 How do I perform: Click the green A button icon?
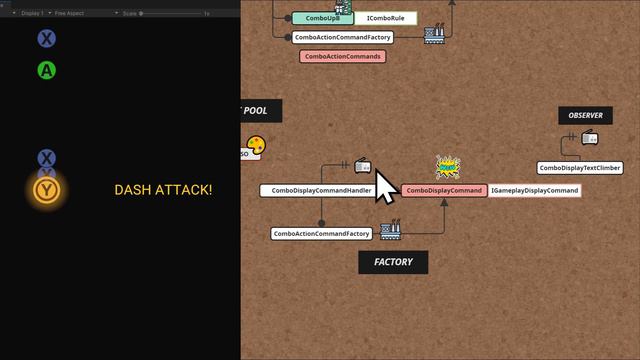pyautogui.click(x=47, y=70)
